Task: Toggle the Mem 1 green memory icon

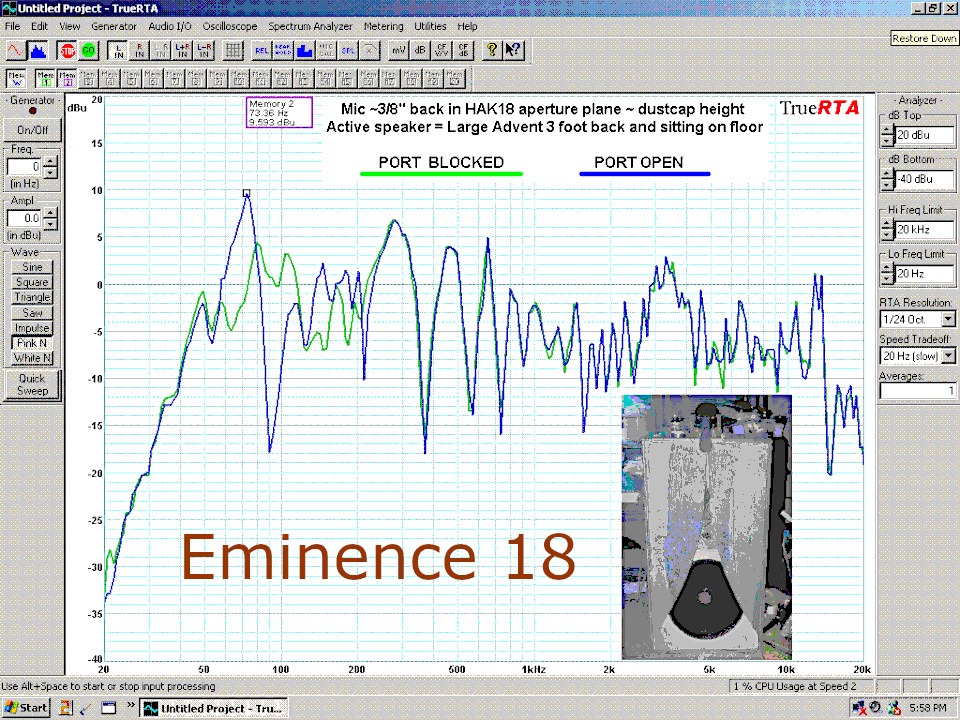Action: pos(45,78)
